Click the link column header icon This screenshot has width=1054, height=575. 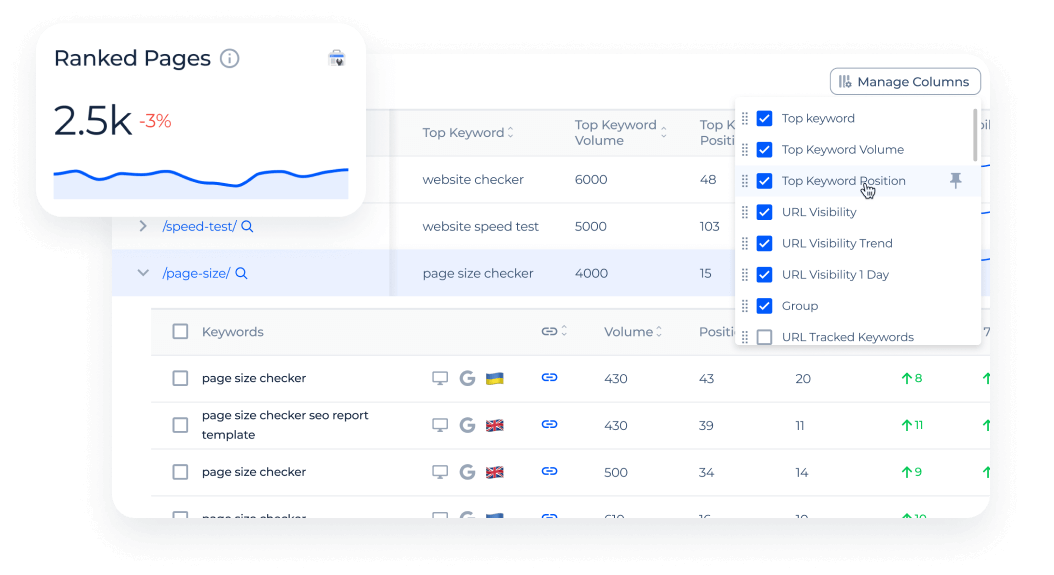coord(549,331)
